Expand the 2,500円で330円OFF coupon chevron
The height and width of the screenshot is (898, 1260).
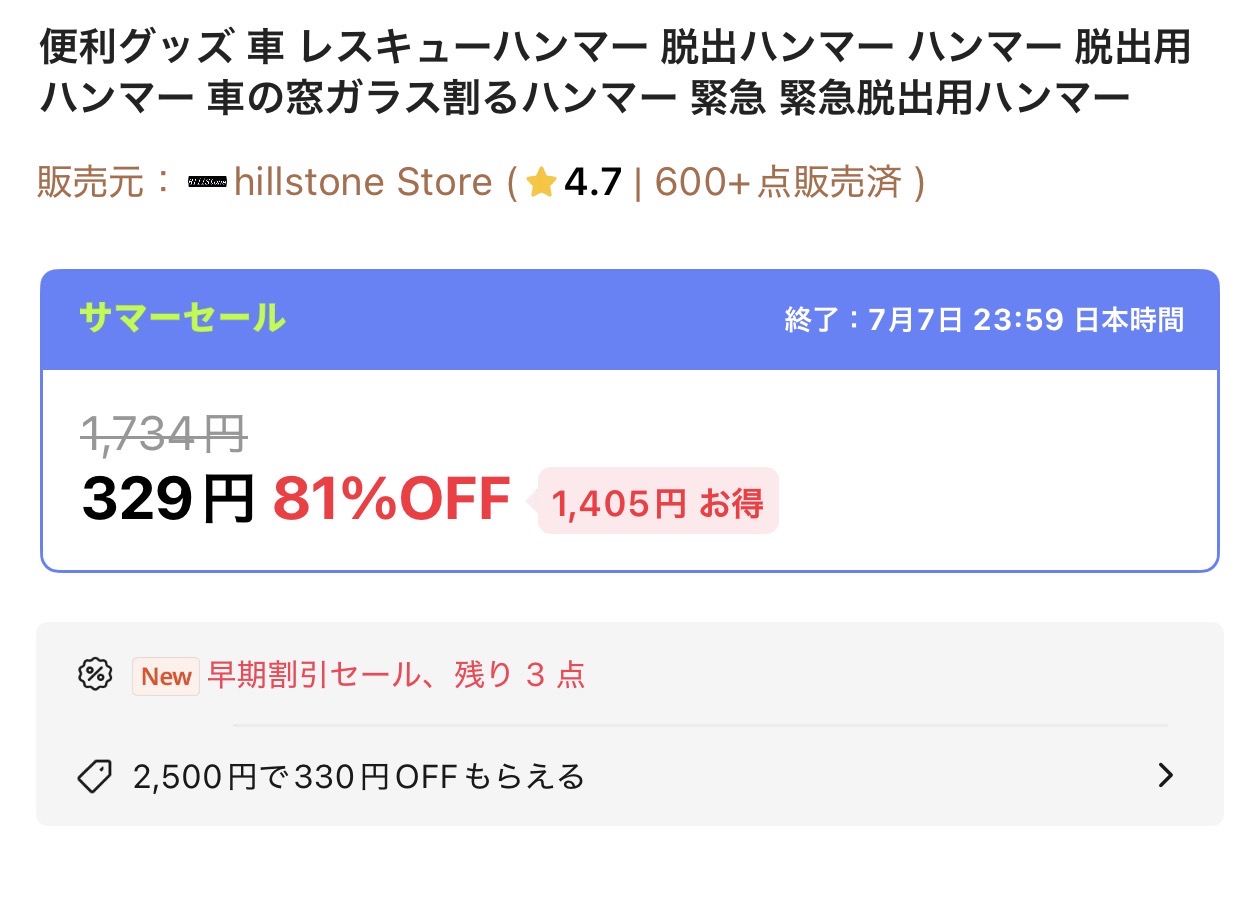(x=1165, y=776)
